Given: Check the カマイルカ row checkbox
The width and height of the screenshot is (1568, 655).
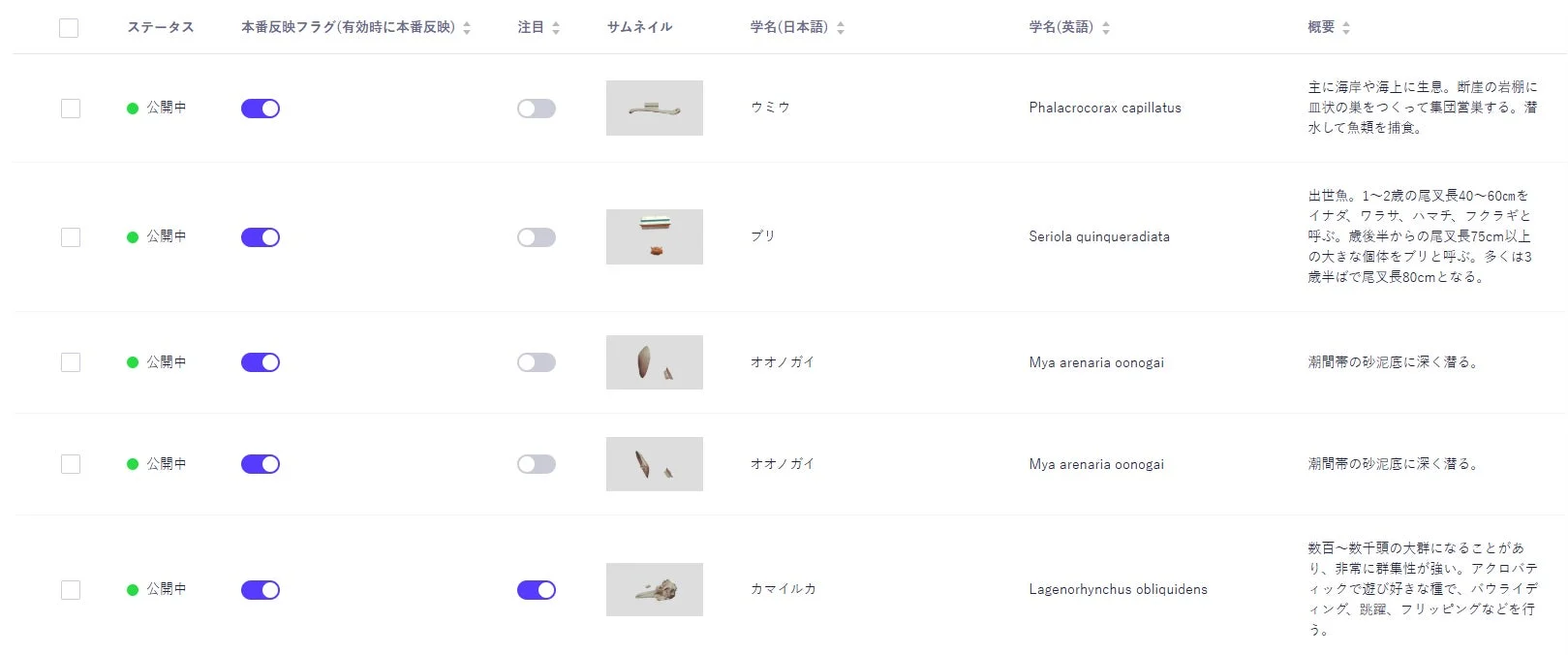Looking at the screenshot, I should (x=69, y=589).
